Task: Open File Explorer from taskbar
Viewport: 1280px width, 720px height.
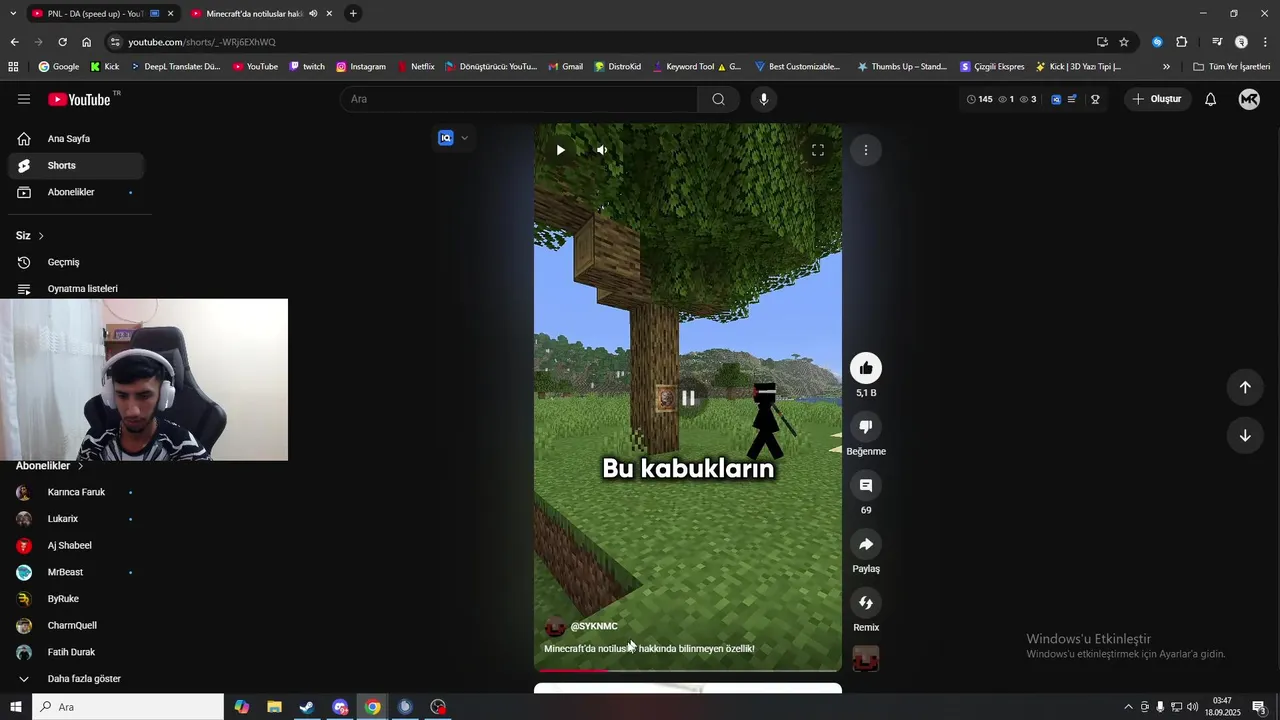Action: point(274,707)
